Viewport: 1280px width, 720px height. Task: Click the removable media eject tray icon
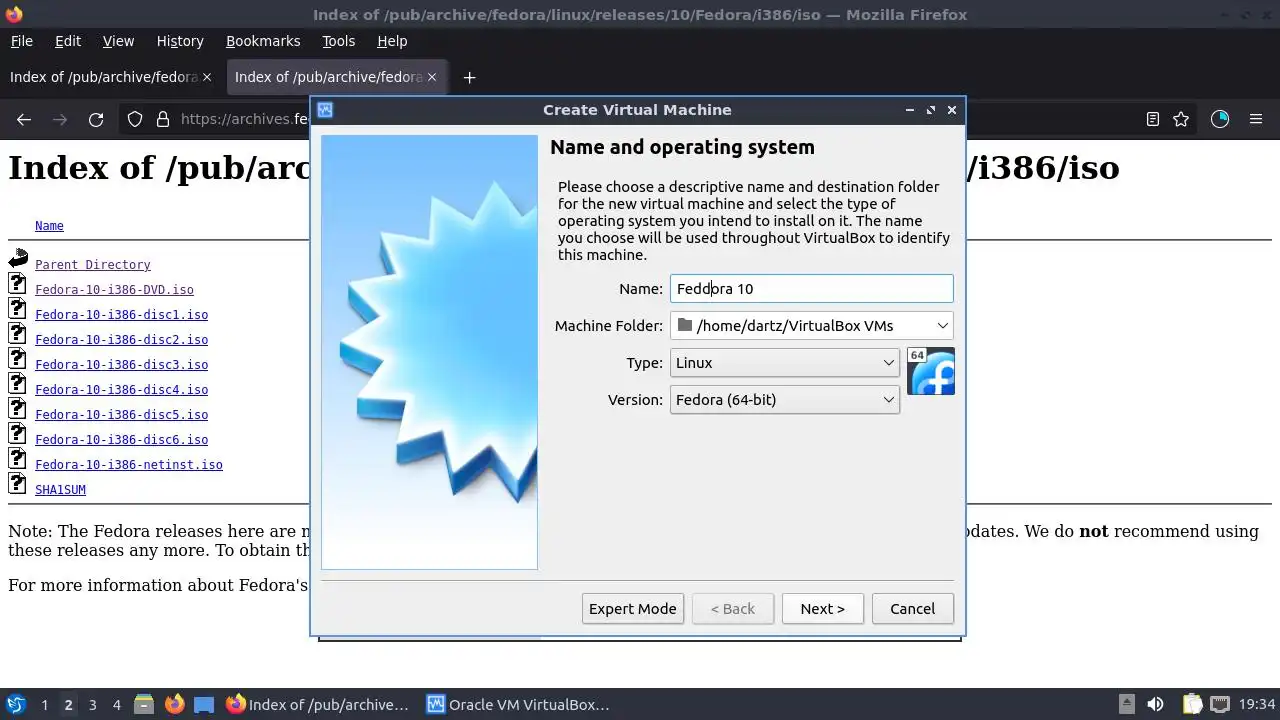pyautogui.click(x=1127, y=704)
